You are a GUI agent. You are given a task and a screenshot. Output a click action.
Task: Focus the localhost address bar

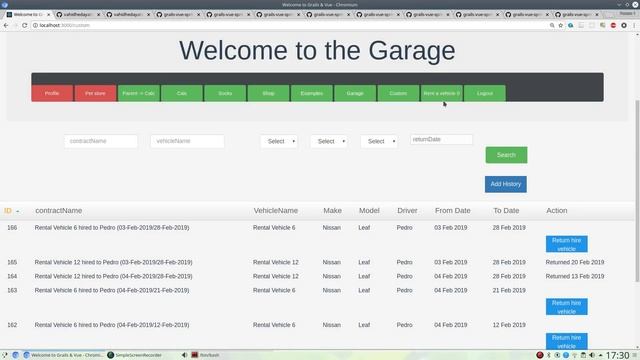point(286,25)
